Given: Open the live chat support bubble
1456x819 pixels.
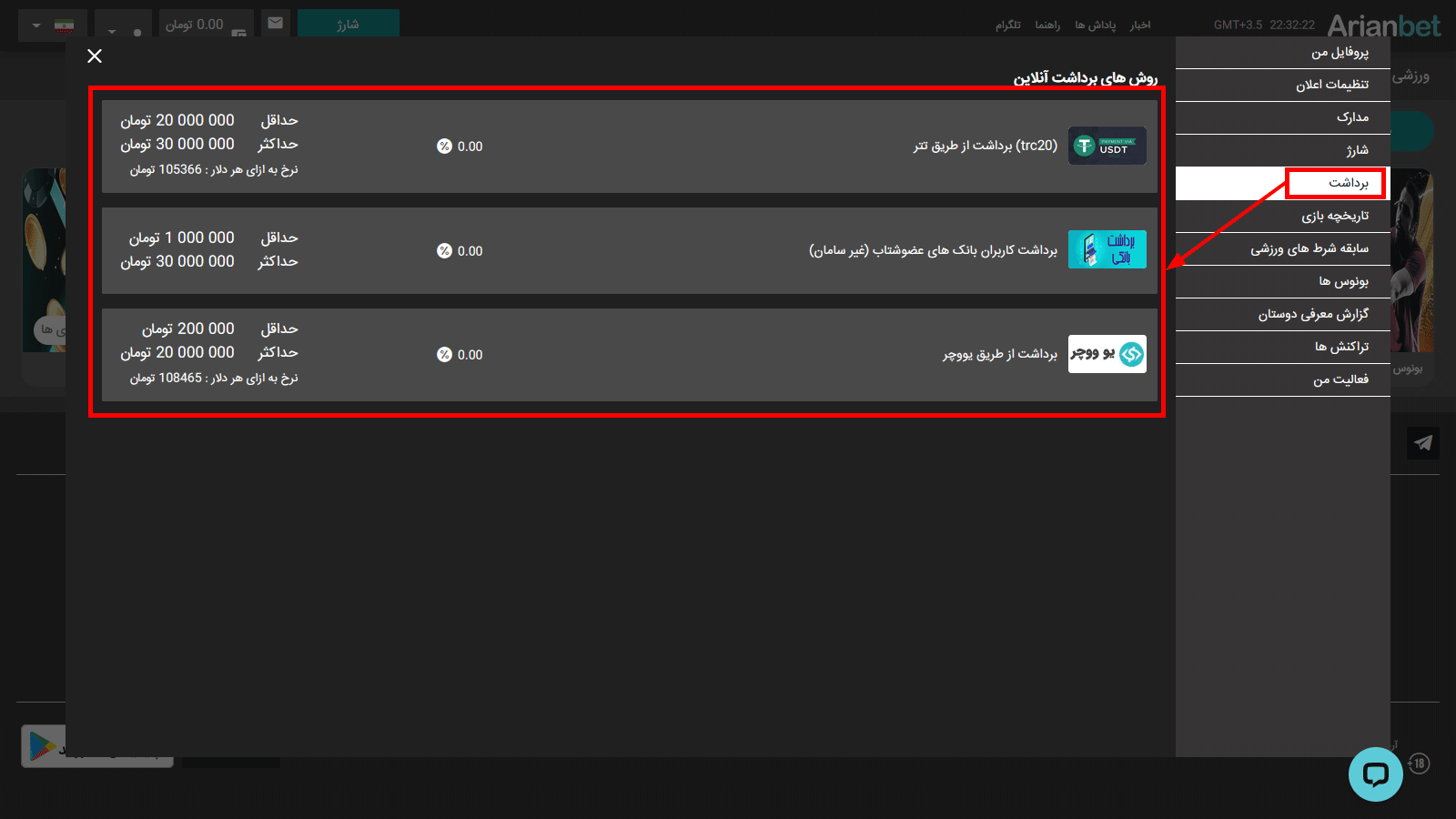Looking at the screenshot, I should tap(1375, 774).
